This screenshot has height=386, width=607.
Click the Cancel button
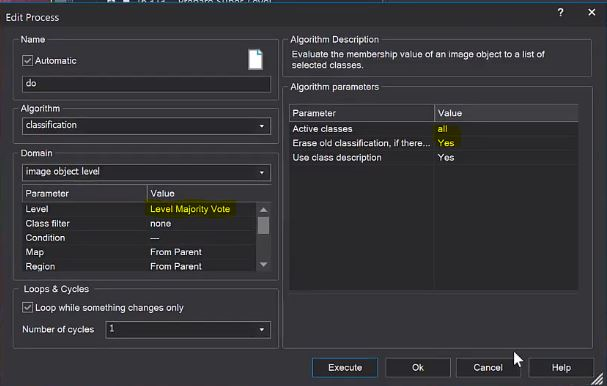[x=488, y=367]
